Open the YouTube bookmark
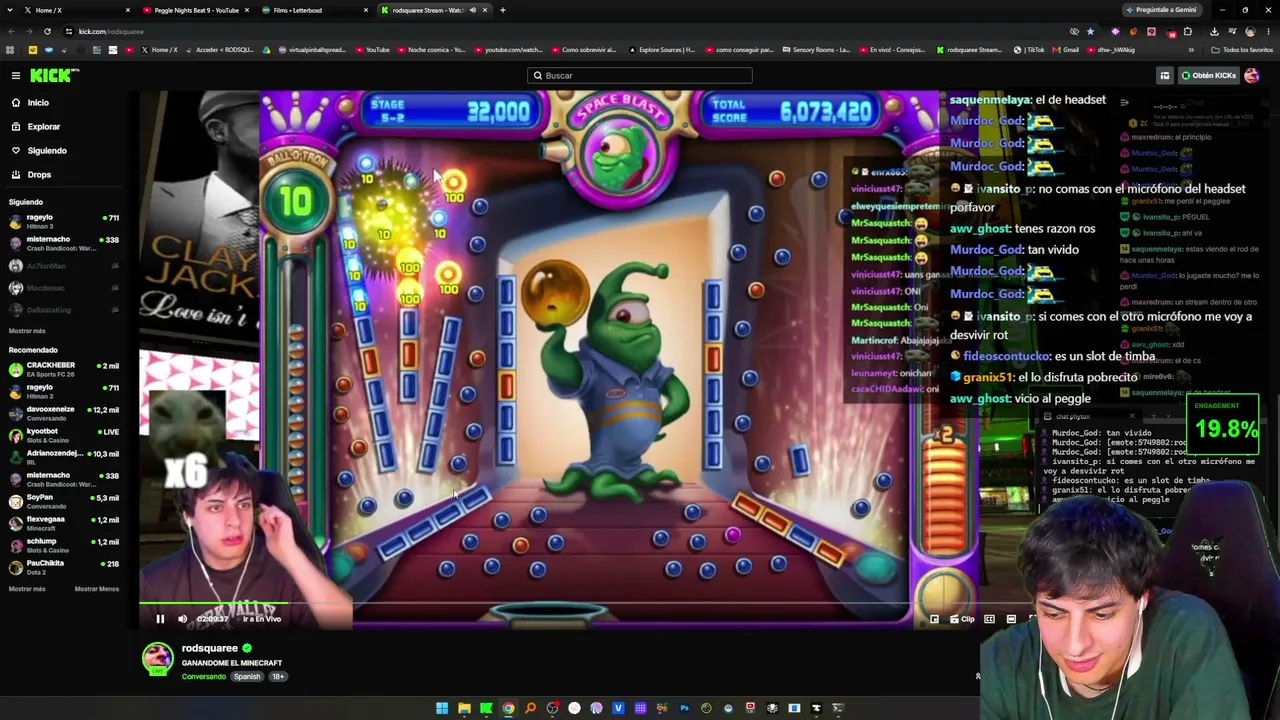 373,50
